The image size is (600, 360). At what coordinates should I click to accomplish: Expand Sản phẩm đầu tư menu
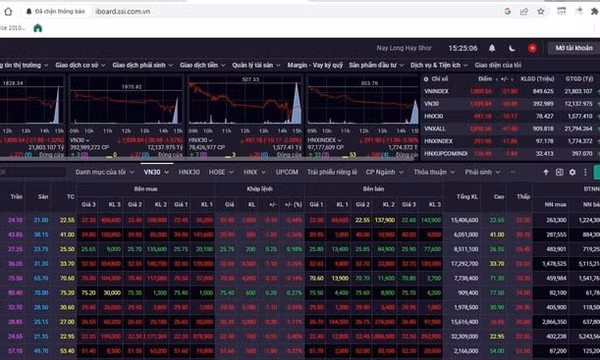[x=376, y=65]
